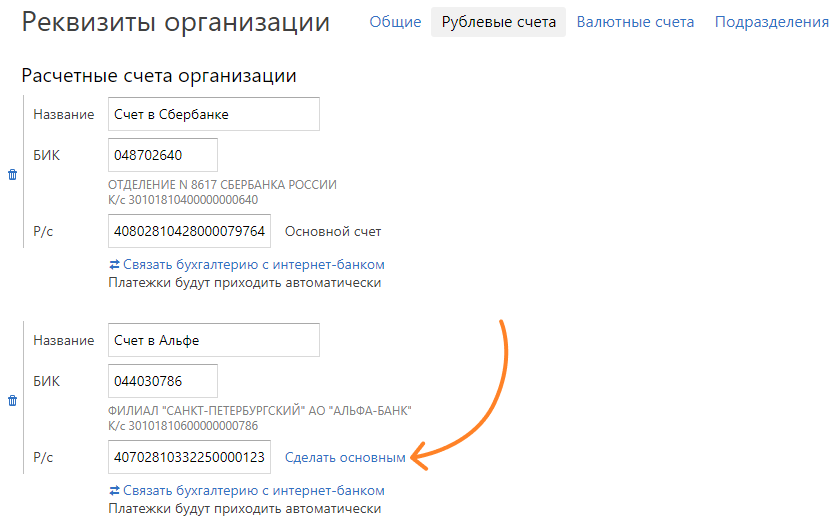Edit the БИК field 048702640
The width and height of the screenshot is (833, 519).
pos(163,155)
